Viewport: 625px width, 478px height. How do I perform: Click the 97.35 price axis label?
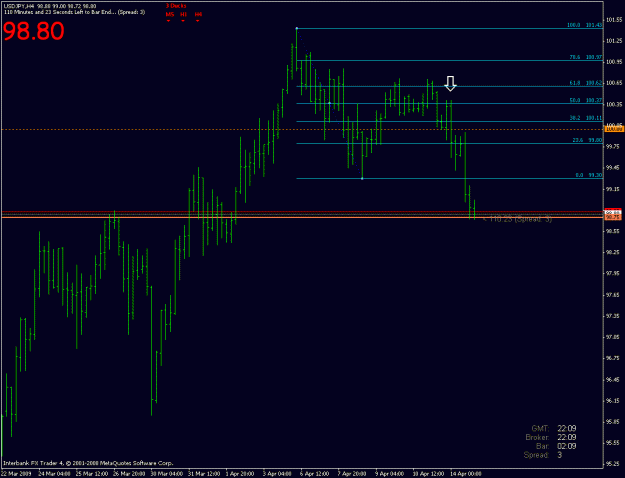[614, 316]
